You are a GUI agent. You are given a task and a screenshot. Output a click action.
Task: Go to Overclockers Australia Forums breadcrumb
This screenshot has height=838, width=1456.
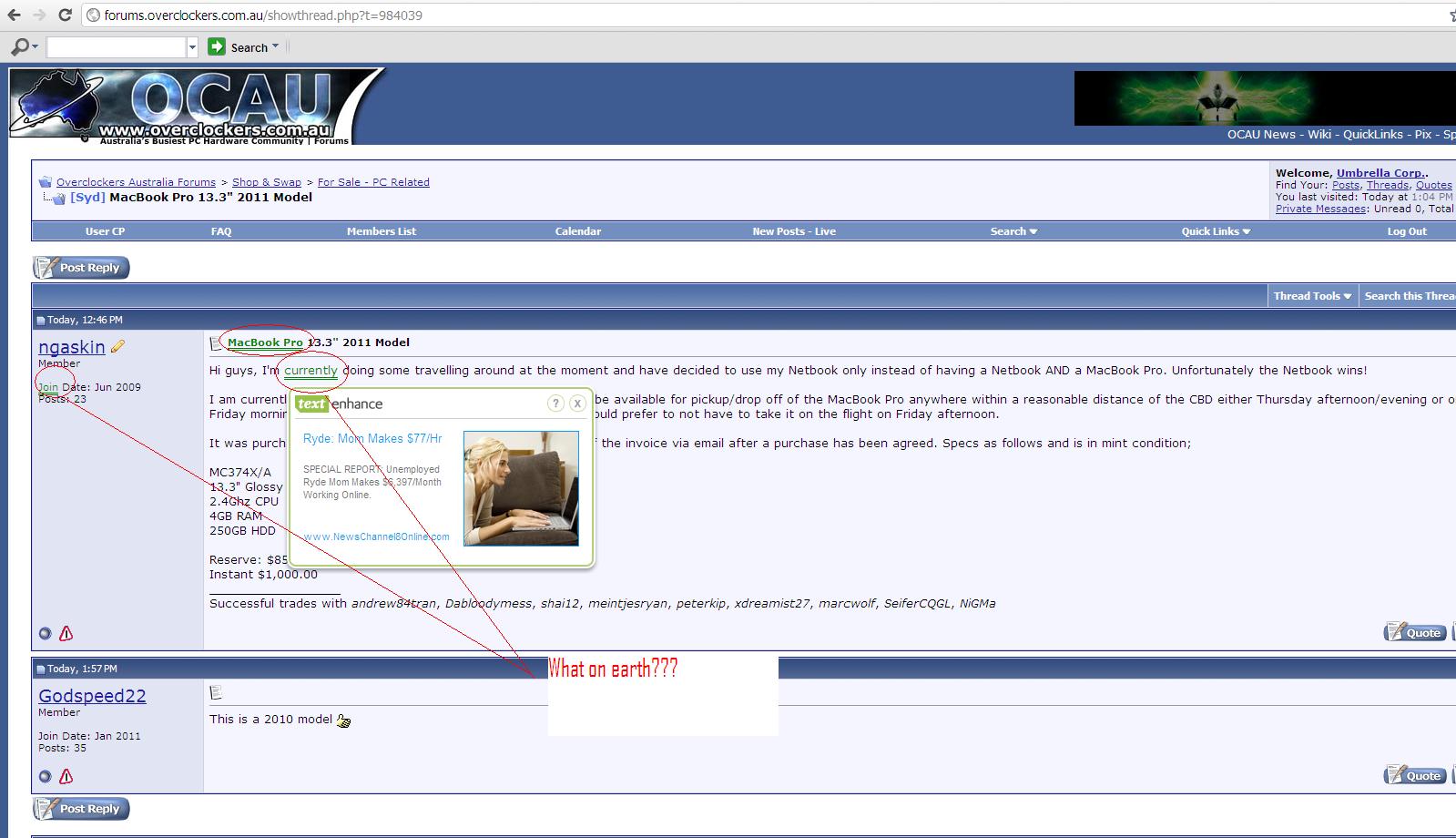(x=136, y=182)
